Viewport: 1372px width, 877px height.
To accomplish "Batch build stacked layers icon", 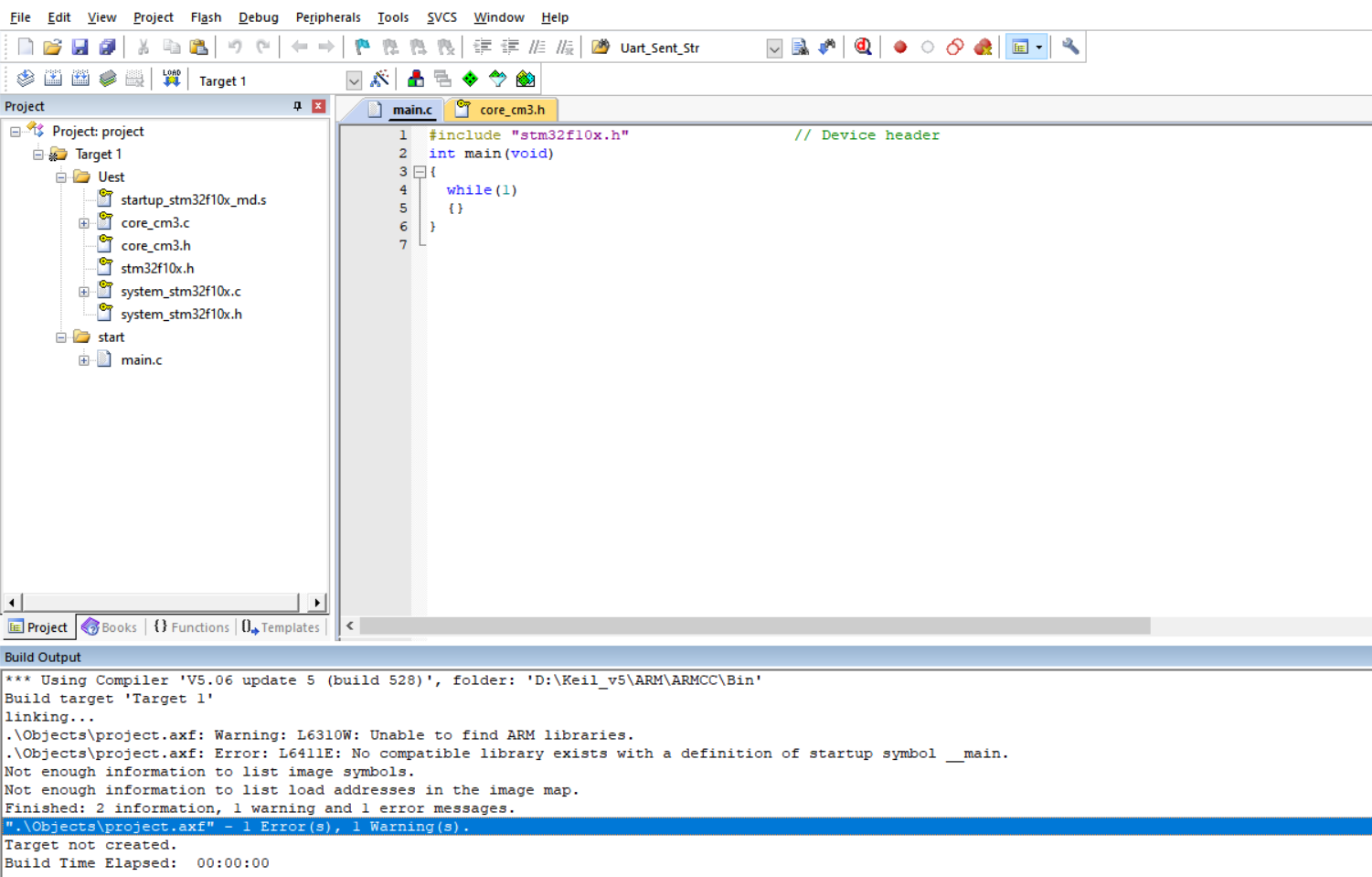I will 108,80.
